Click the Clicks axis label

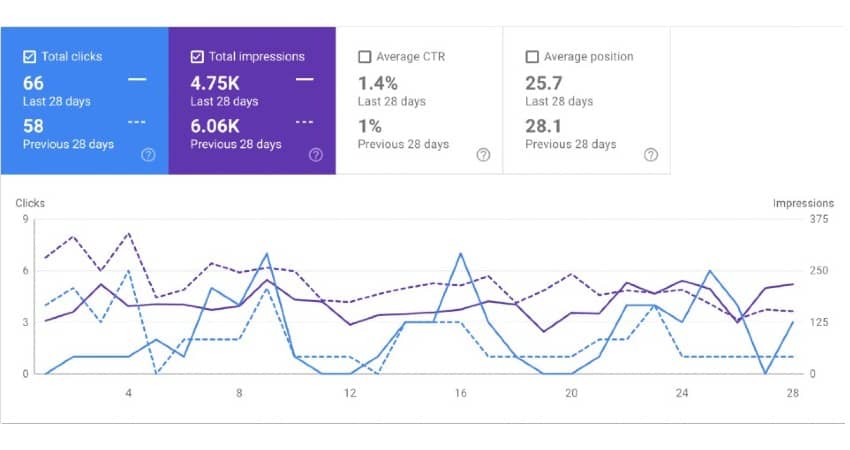click(x=30, y=203)
